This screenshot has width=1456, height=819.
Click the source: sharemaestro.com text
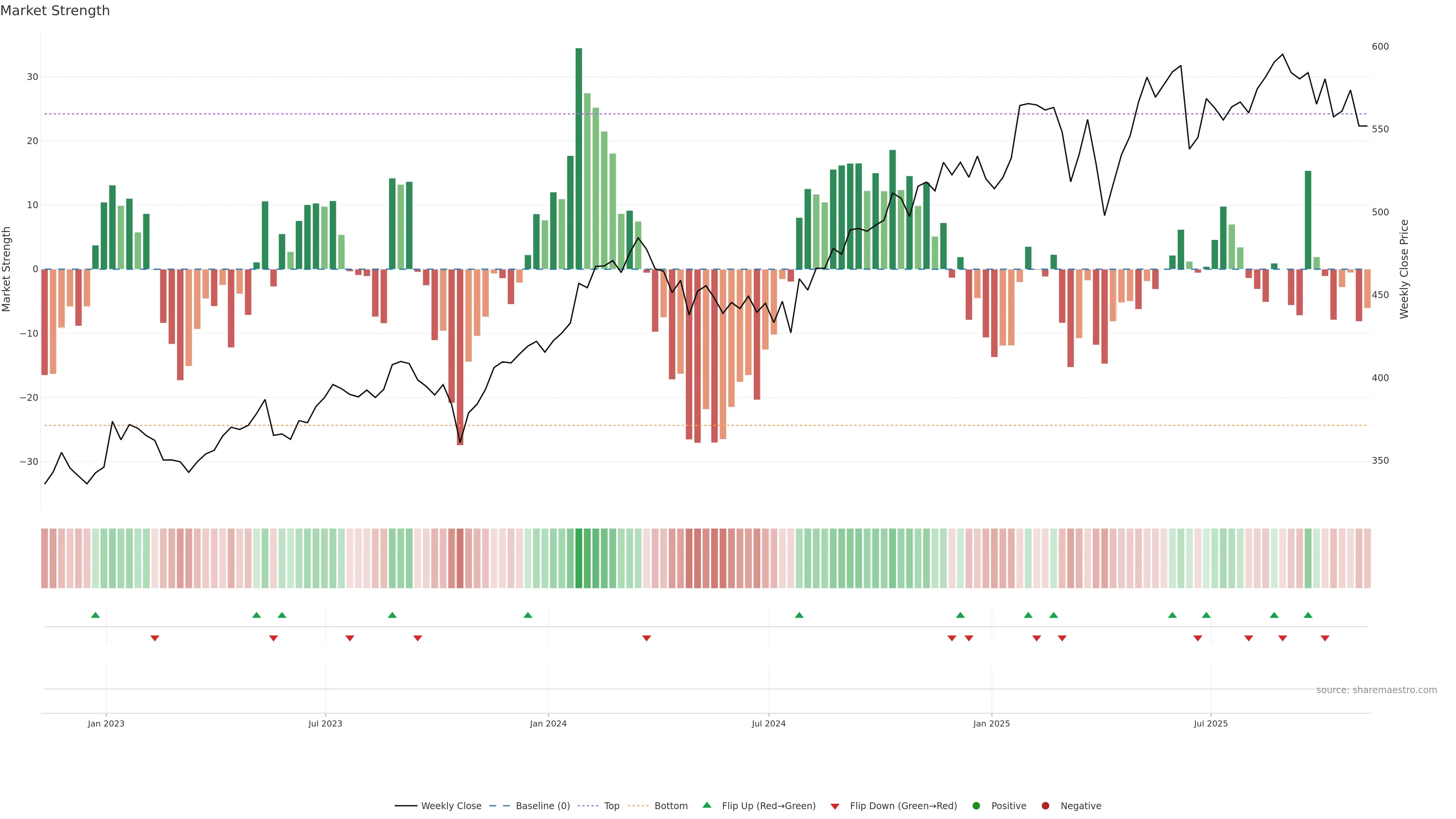[1376, 690]
